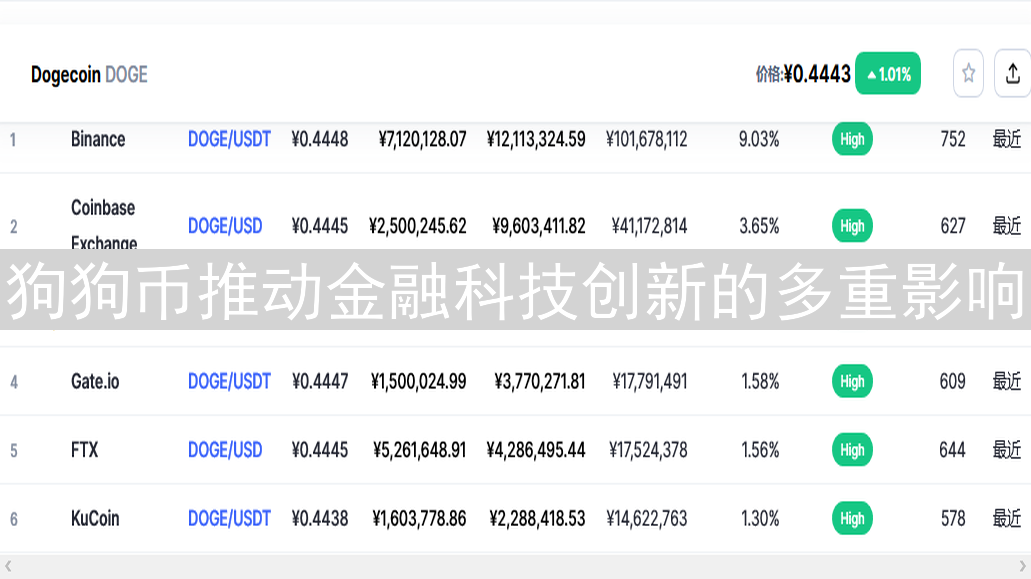Click Binance value ¥7,120,128.07
Viewport: 1031px width, 579px height.
point(422,139)
